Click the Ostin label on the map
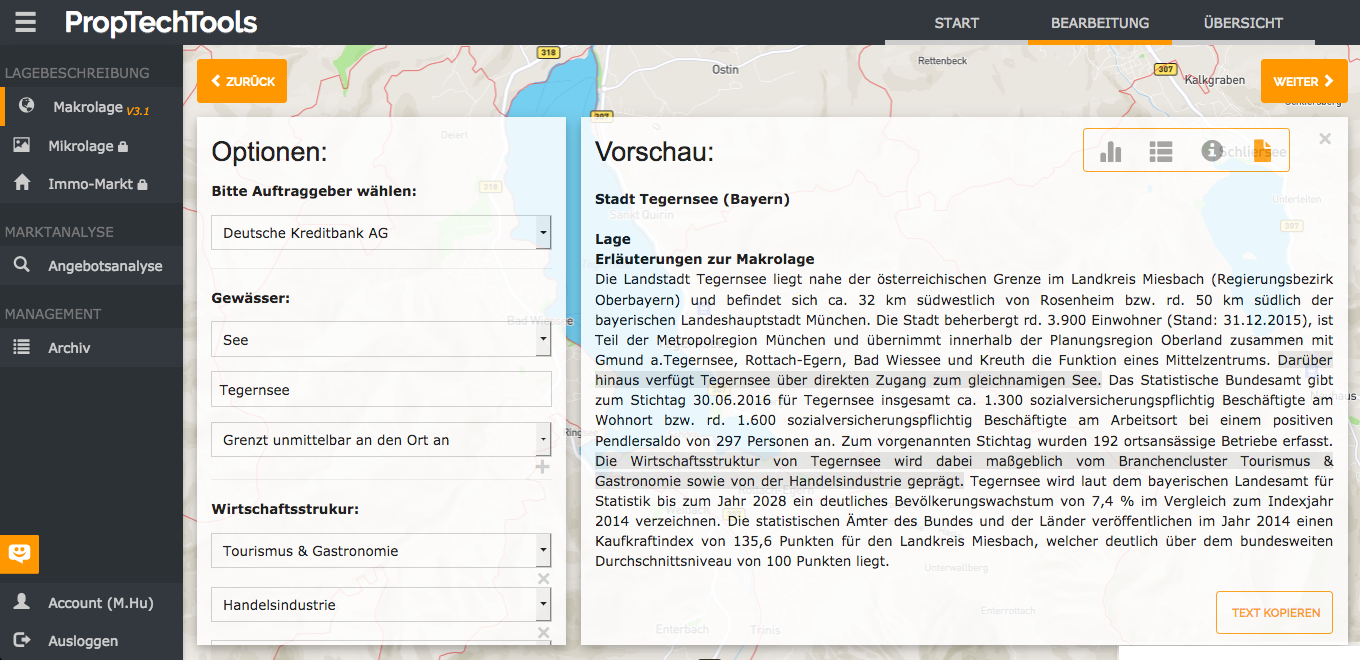The height and width of the screenshot is (660, 1360). coord(725,70)
